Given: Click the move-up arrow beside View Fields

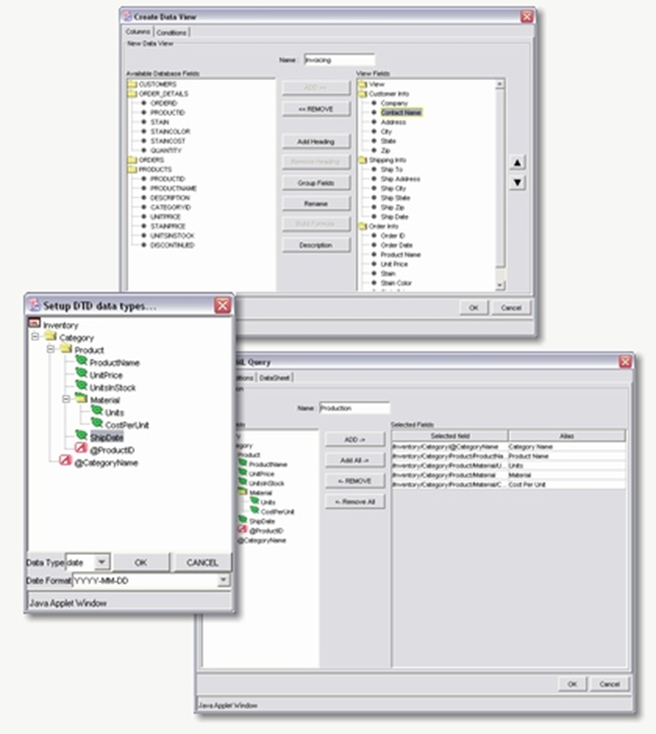Looking at the screenshot, I should click(517, 163).
